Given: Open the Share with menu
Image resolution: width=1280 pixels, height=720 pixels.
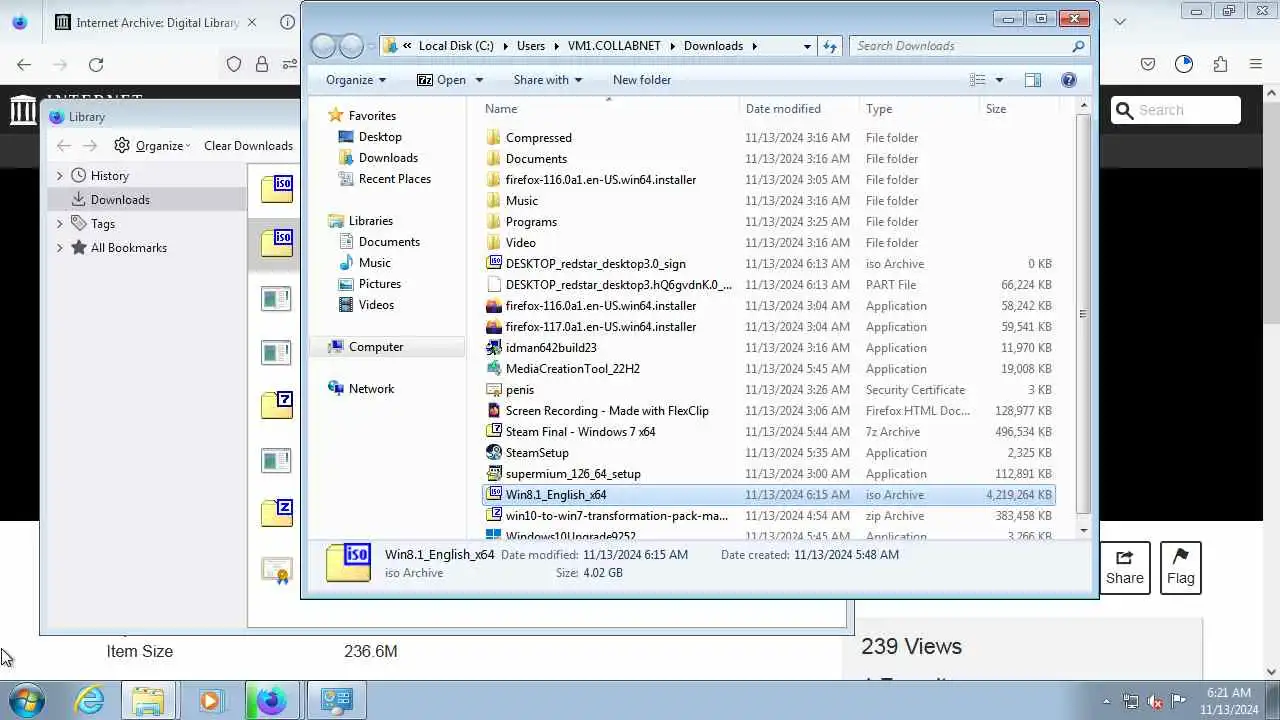Looking at the screenshot, I should pyautogui.click(x=548, y=80).
